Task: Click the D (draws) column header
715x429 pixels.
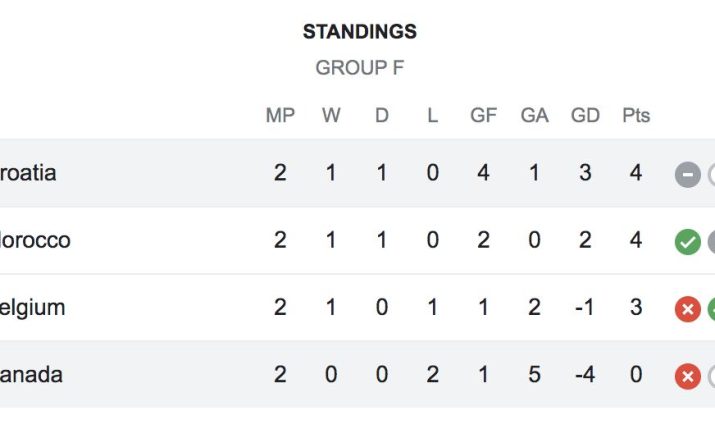Action: [x=382, y=115]
